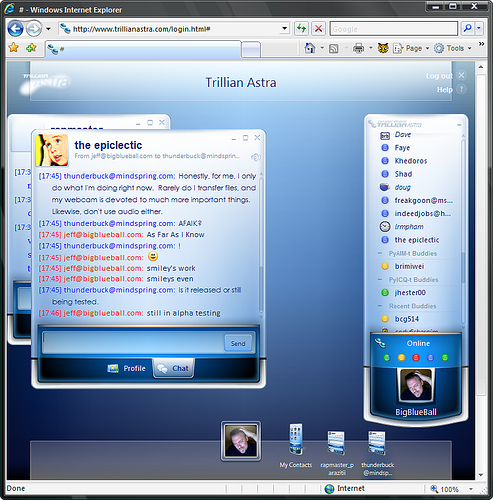Collapse the PyAIM-t Buddies group
493x500 pixels.
(x=380, y=253)
